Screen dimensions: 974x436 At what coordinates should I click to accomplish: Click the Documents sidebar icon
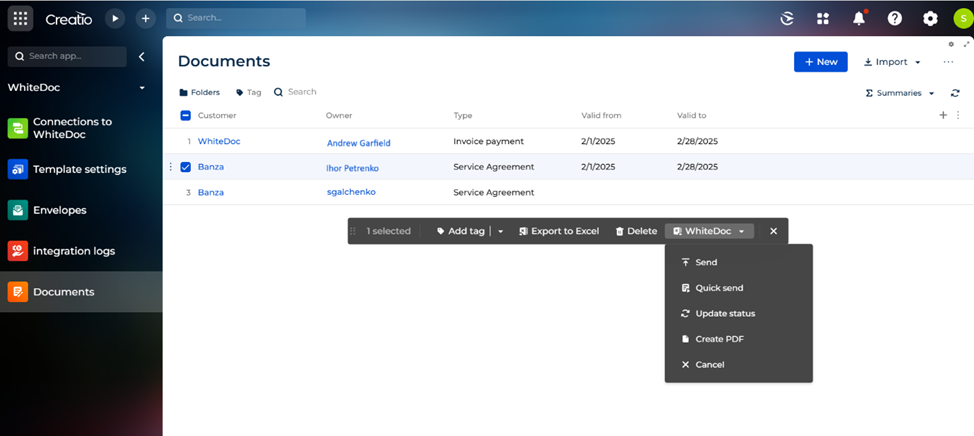tap(17, 292)
